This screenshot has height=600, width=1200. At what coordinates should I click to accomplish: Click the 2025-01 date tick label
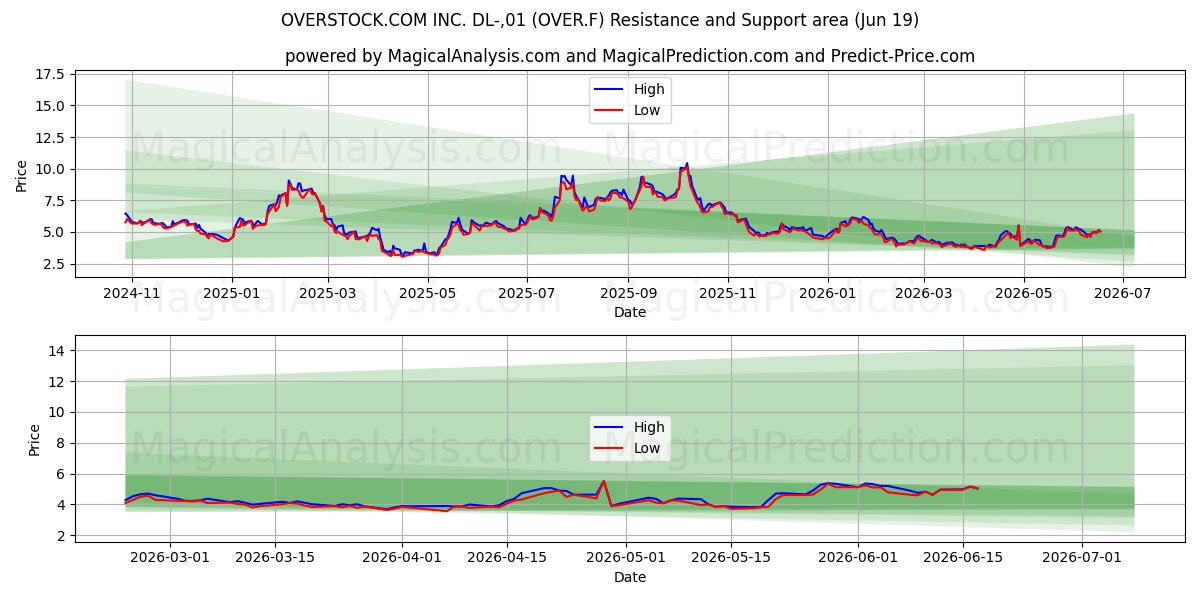coord(232,293)
